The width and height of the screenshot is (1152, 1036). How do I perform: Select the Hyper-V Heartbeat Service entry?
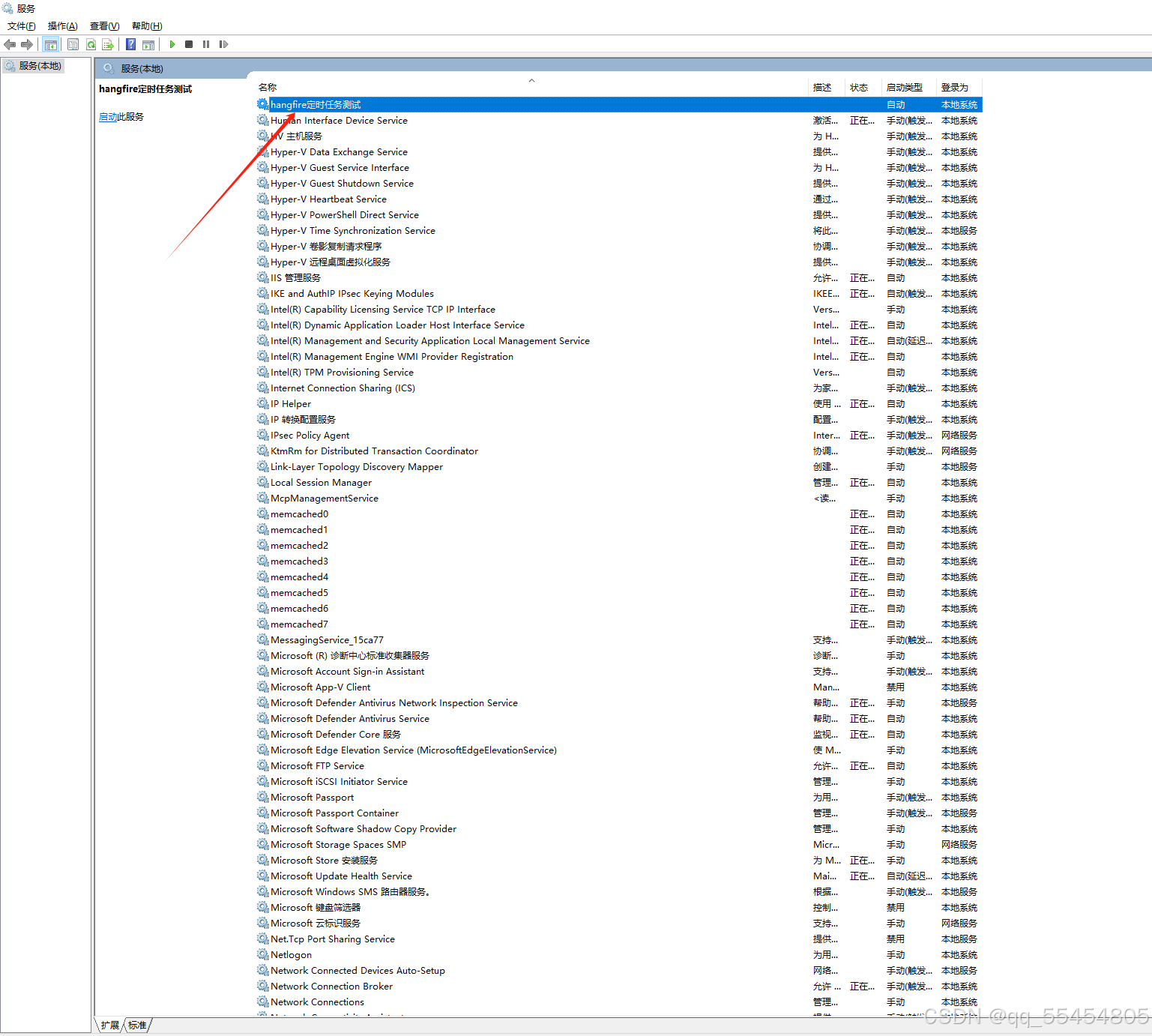pos(328,199)
